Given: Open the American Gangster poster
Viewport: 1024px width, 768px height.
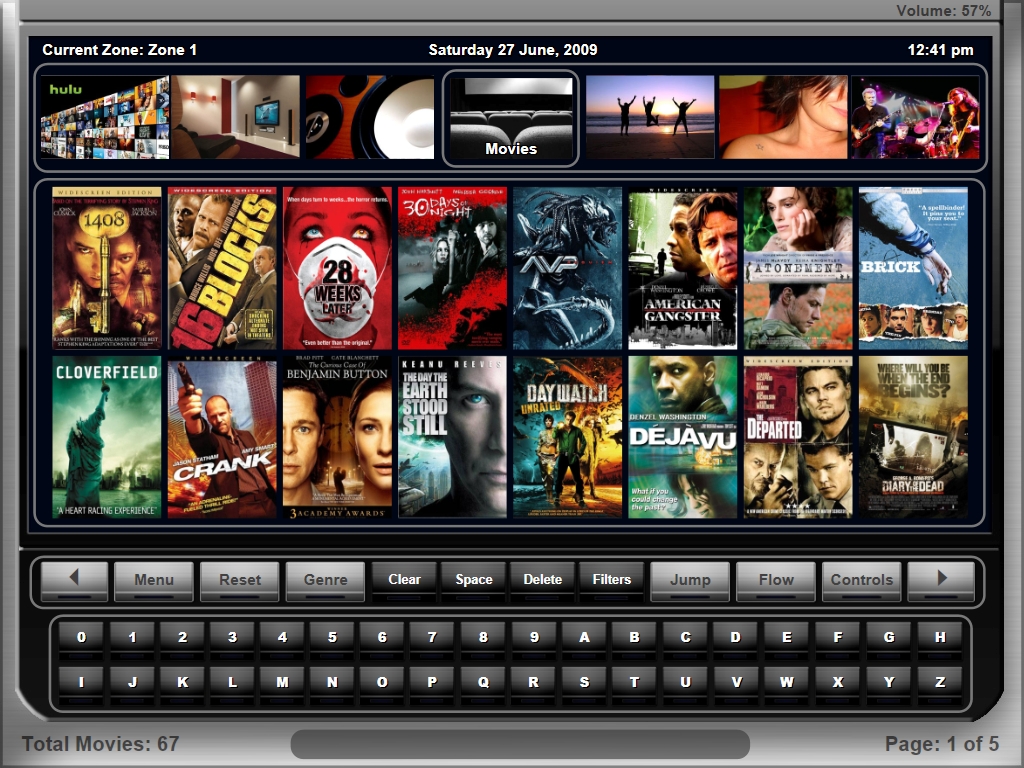Looking at the screenshot, I should [682, 268].
